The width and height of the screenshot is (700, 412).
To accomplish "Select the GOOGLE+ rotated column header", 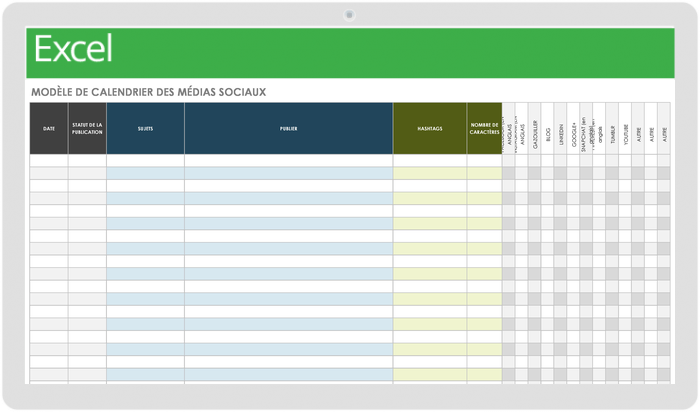I will tap(573, 129).
